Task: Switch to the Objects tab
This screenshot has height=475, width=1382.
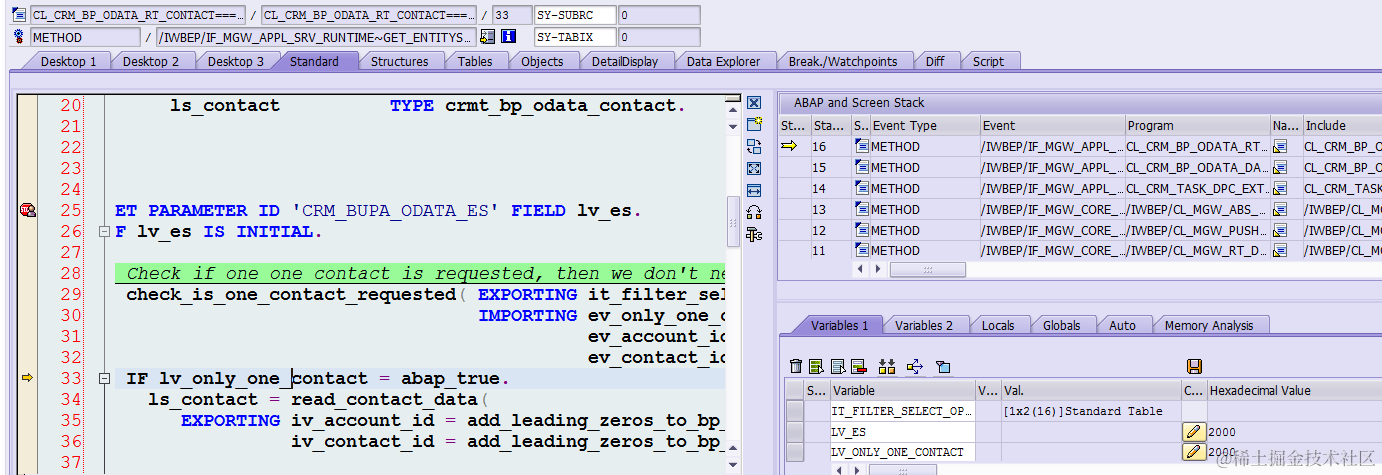Action: point(543,61)
